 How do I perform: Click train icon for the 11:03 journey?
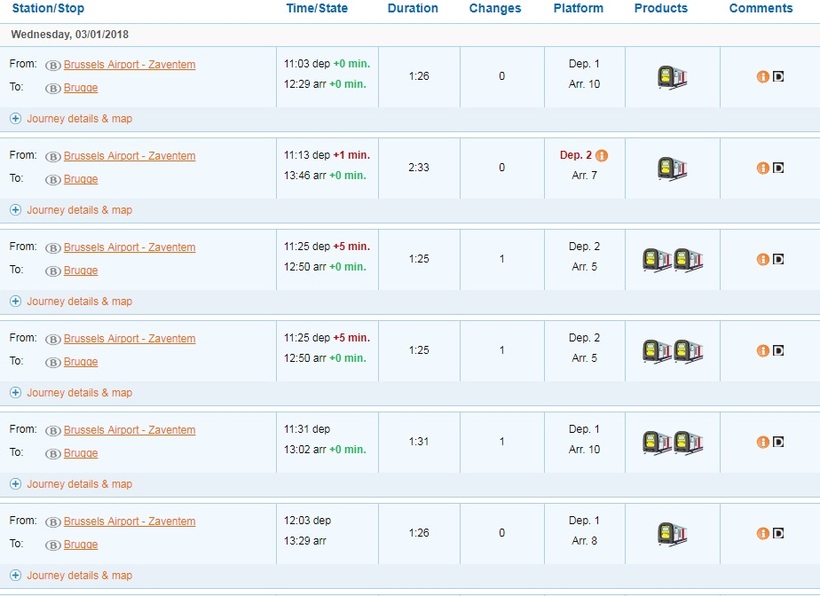tap(672, 78)
